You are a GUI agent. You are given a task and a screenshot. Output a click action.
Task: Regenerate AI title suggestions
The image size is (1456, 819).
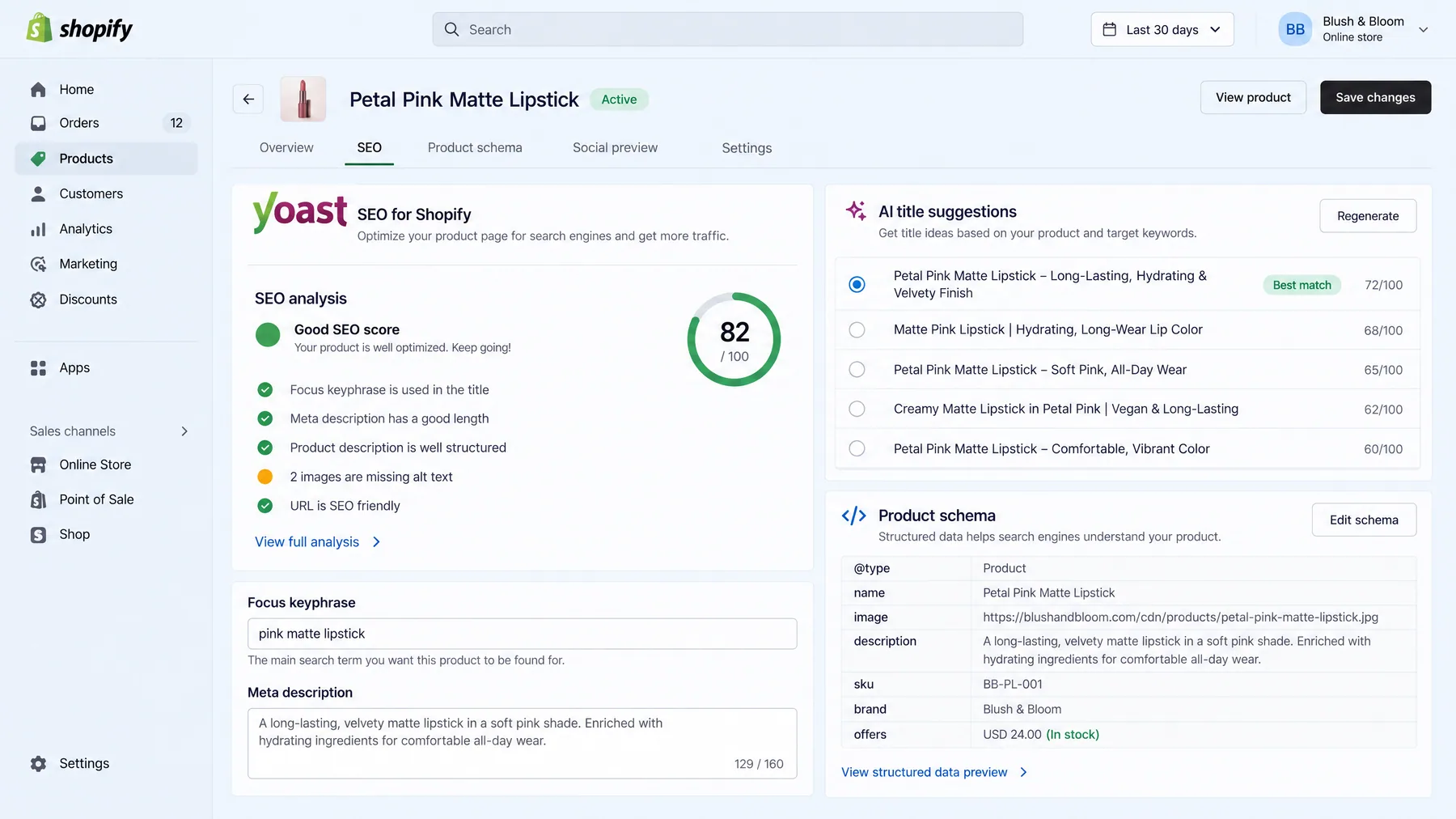1368,216
